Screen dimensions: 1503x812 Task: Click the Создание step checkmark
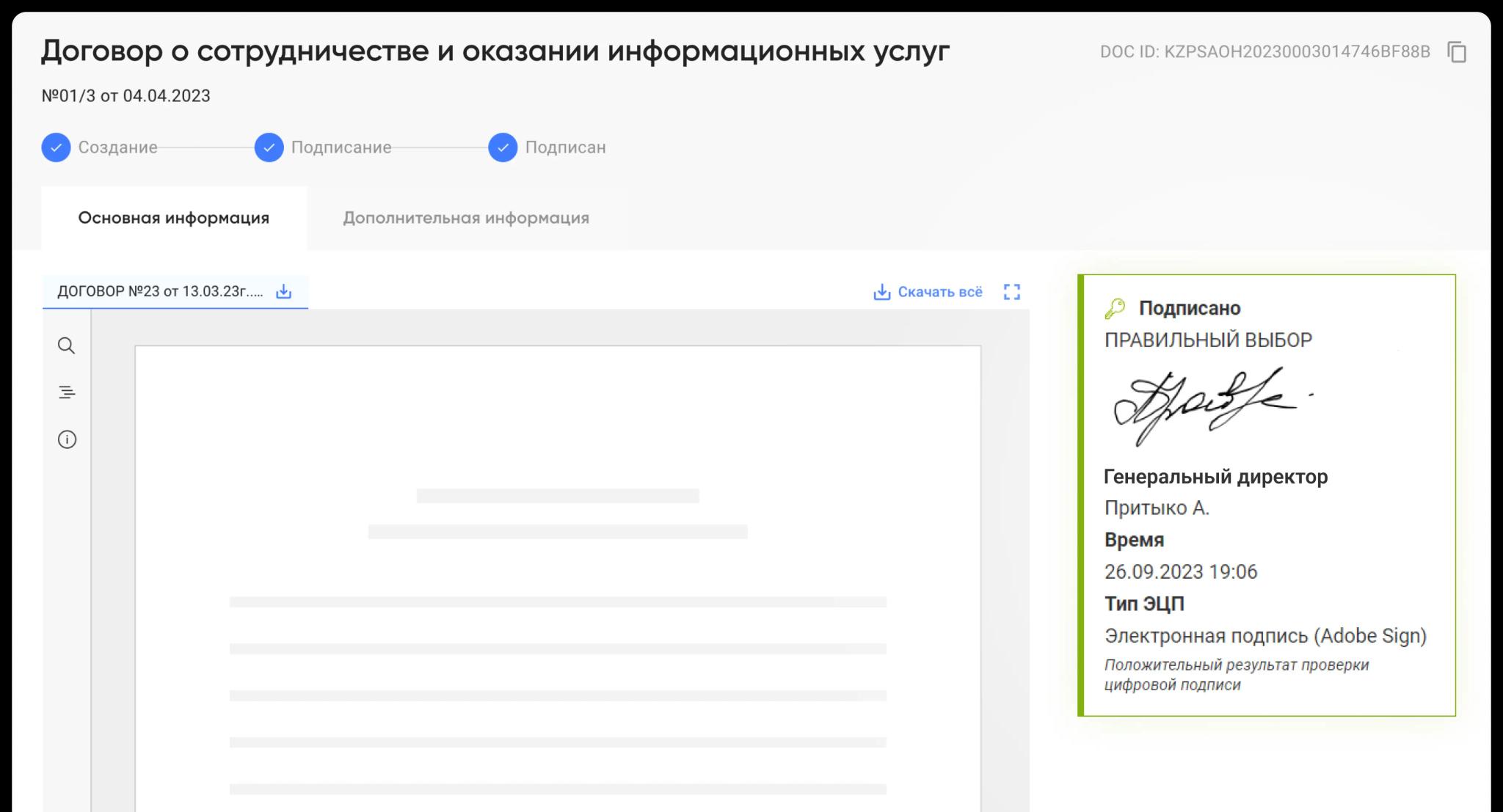click(x=56, y=147)
